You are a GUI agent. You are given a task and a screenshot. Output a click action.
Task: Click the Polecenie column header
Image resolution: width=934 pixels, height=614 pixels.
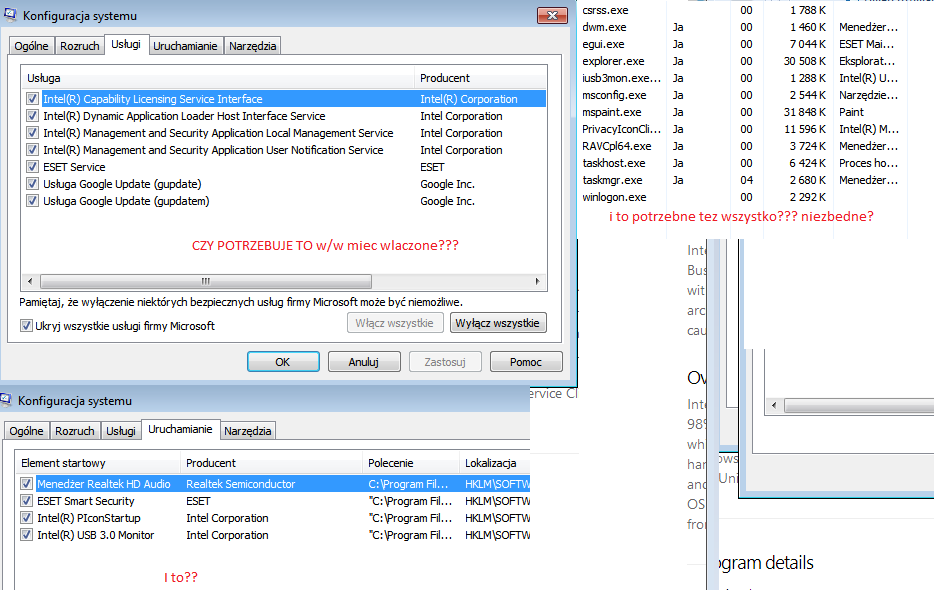click(x=410, y=463)
